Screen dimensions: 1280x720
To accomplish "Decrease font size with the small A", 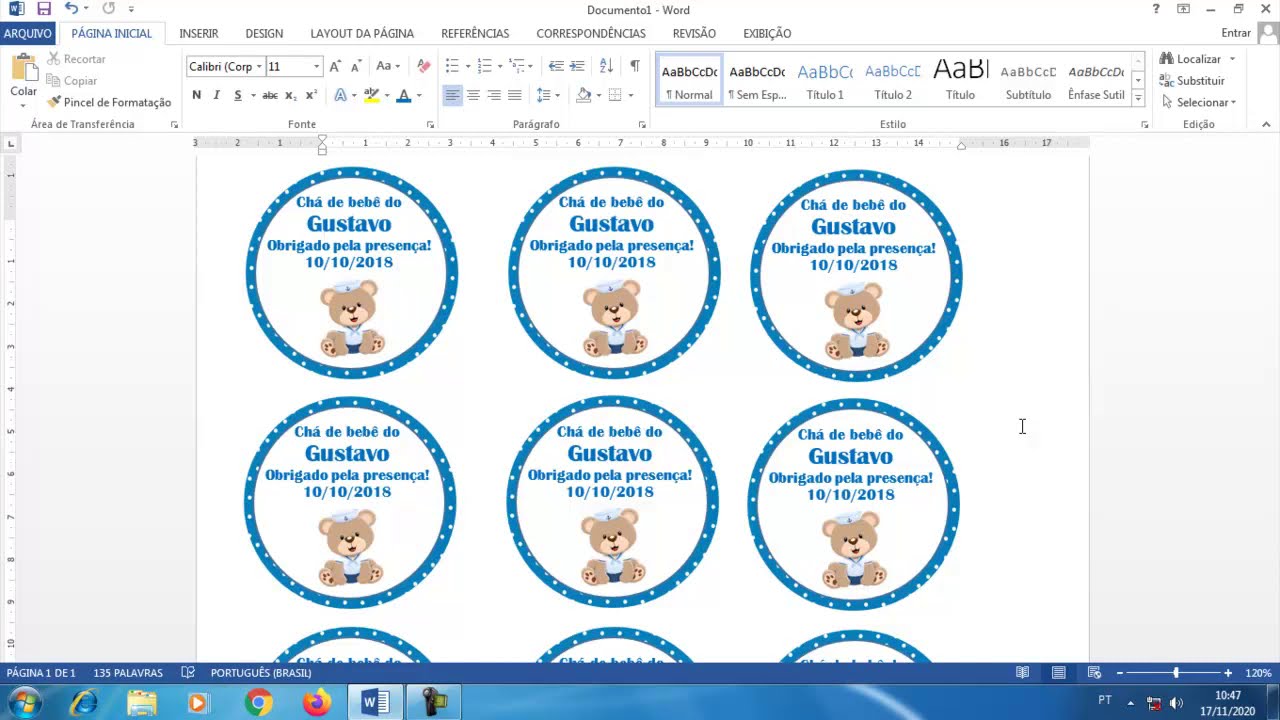I will pyautogui.click(x=355, y=66).
